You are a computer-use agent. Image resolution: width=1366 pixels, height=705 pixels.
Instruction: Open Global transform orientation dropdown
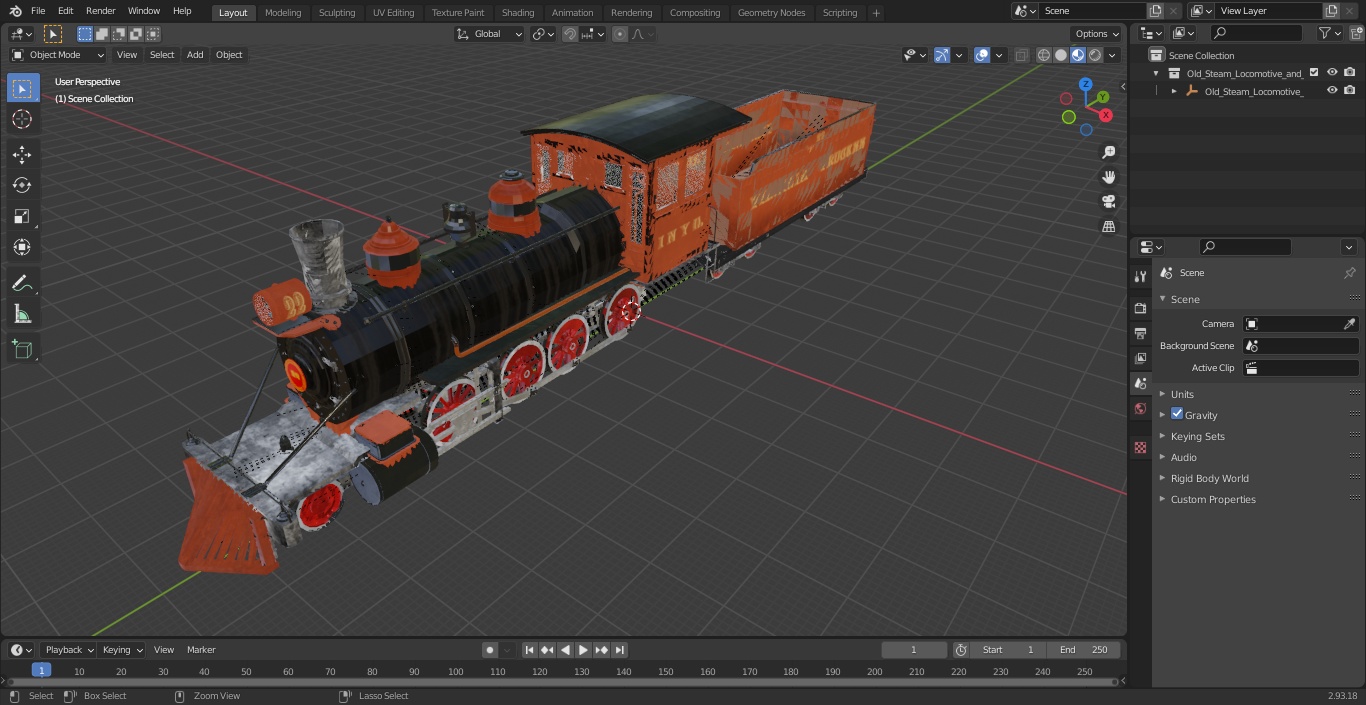coord(490,34)
